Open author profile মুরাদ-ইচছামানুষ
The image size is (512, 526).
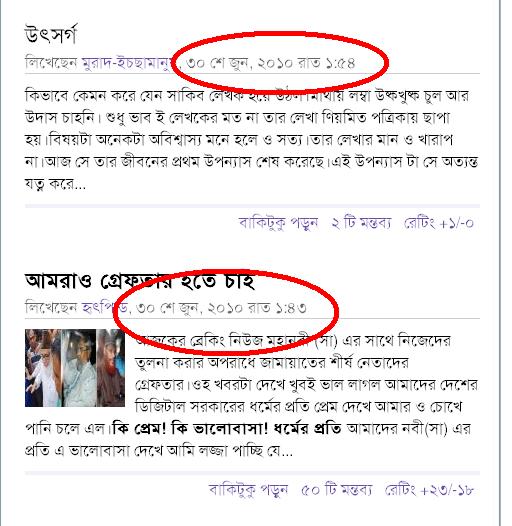[x=129, y=63]
